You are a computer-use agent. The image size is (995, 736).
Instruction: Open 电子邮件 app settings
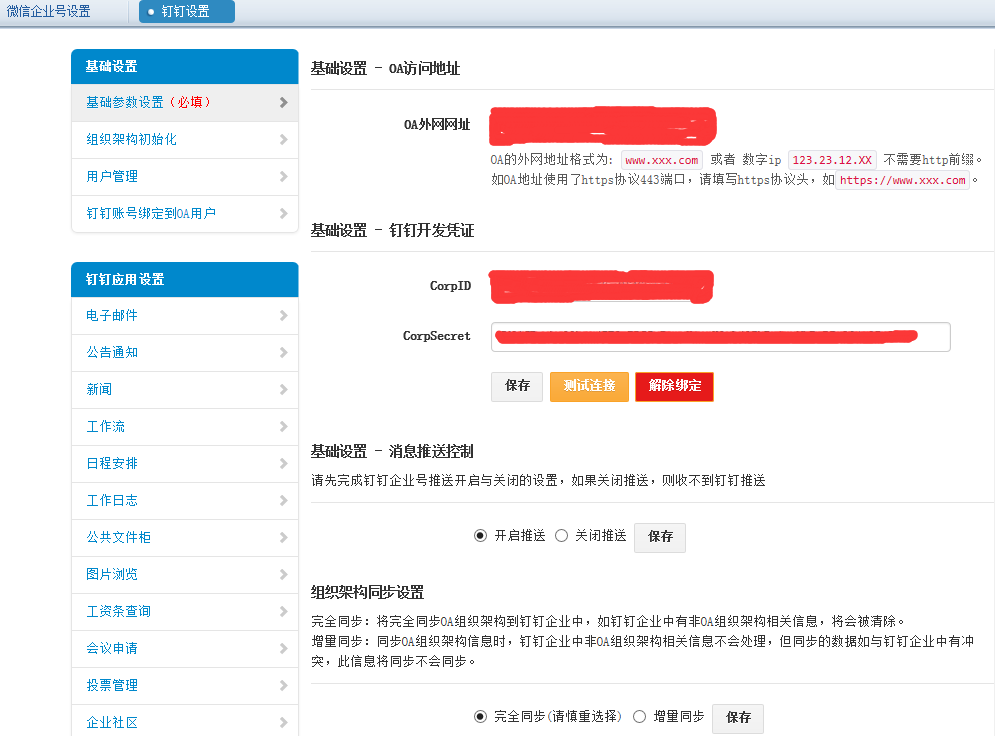click(x=185, y=315)
